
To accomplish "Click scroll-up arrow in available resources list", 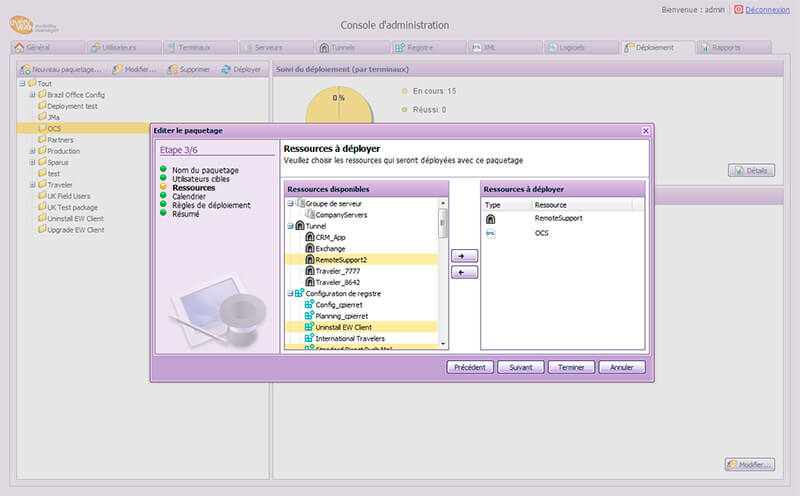I will (x=442, y=203).
